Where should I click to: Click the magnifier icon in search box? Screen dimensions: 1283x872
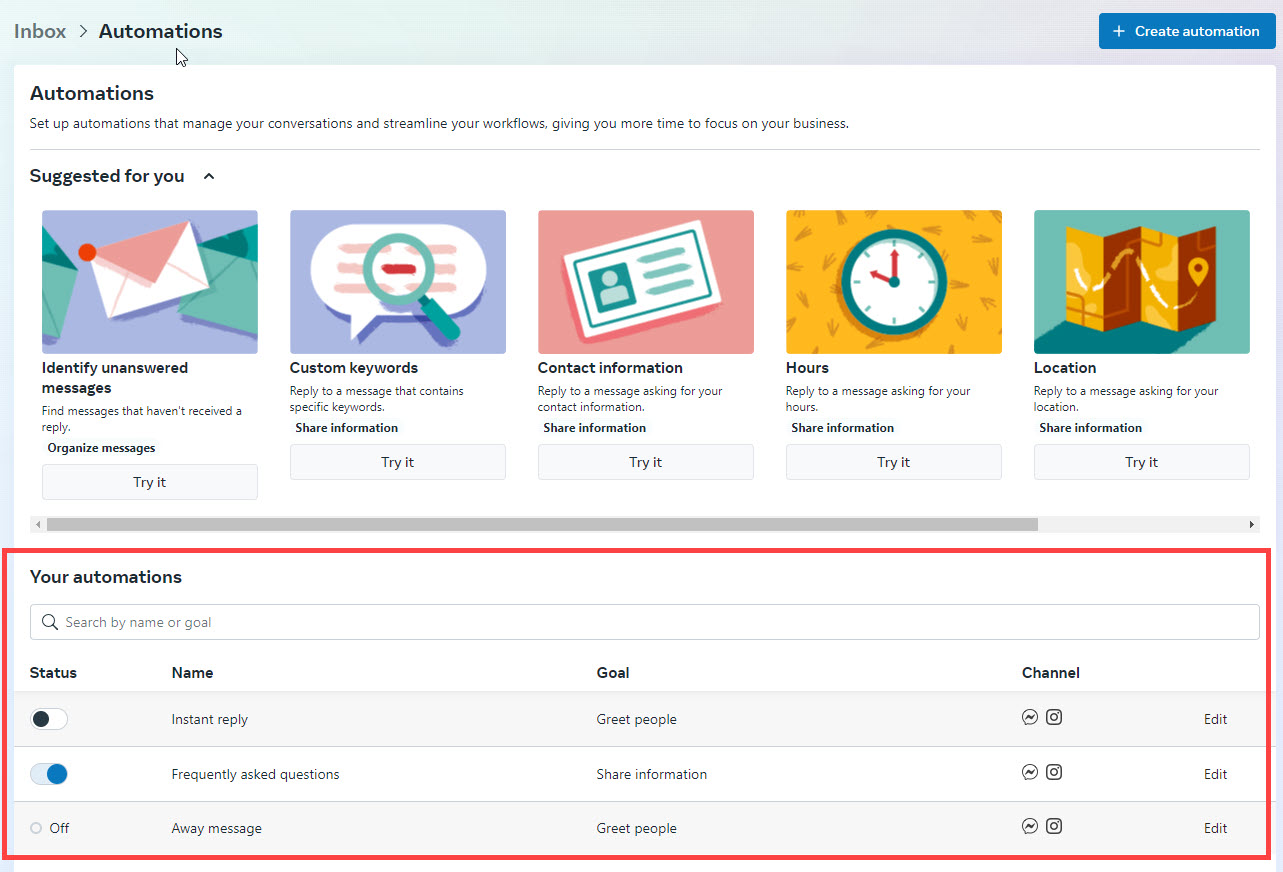[x=50, y=622]
